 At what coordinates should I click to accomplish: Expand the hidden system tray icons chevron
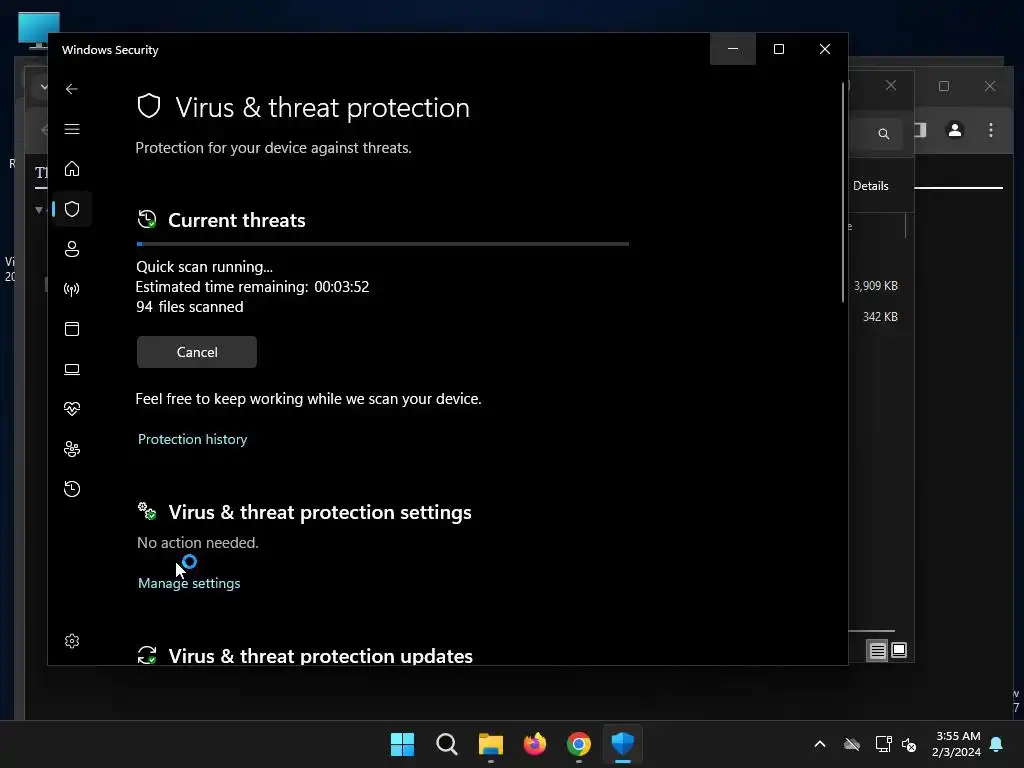pyautogui.click(x=820, y=744)
